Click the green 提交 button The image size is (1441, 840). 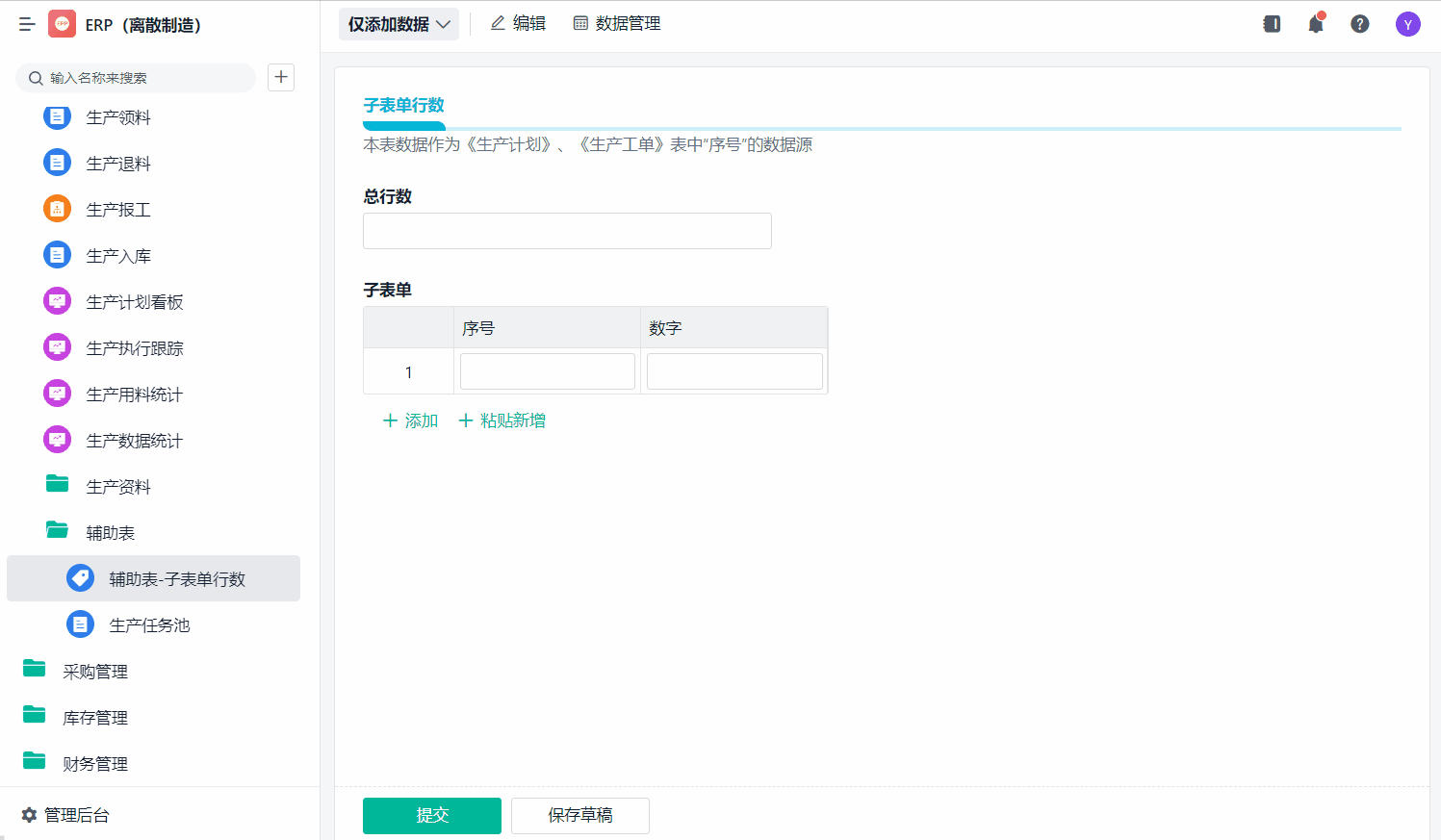click(x=432, y=816)
